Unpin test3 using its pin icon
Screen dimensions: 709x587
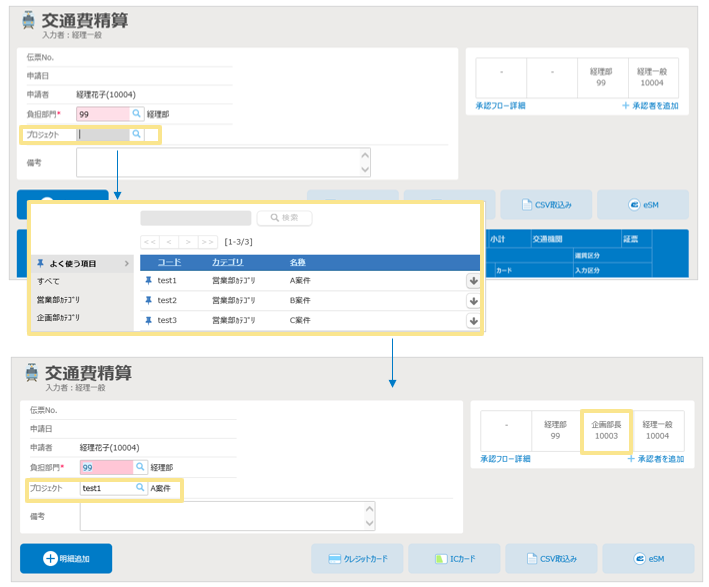[x=149, y=320]
